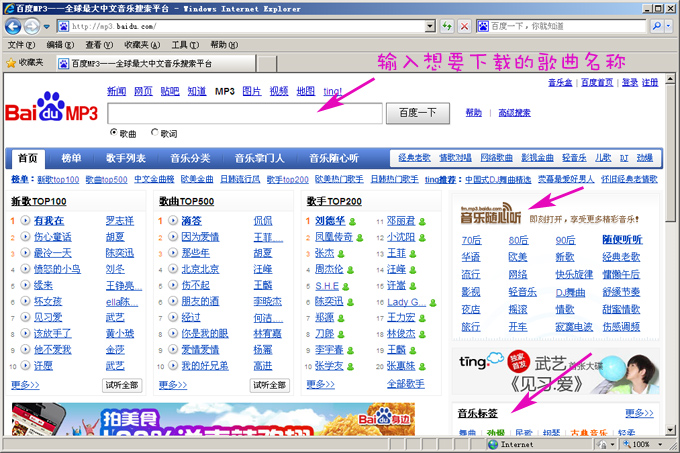Viewport: 680px width, 453px height.
Task: Click 试听全部 under 歌曲TOP500
Action: pos(269,385)
